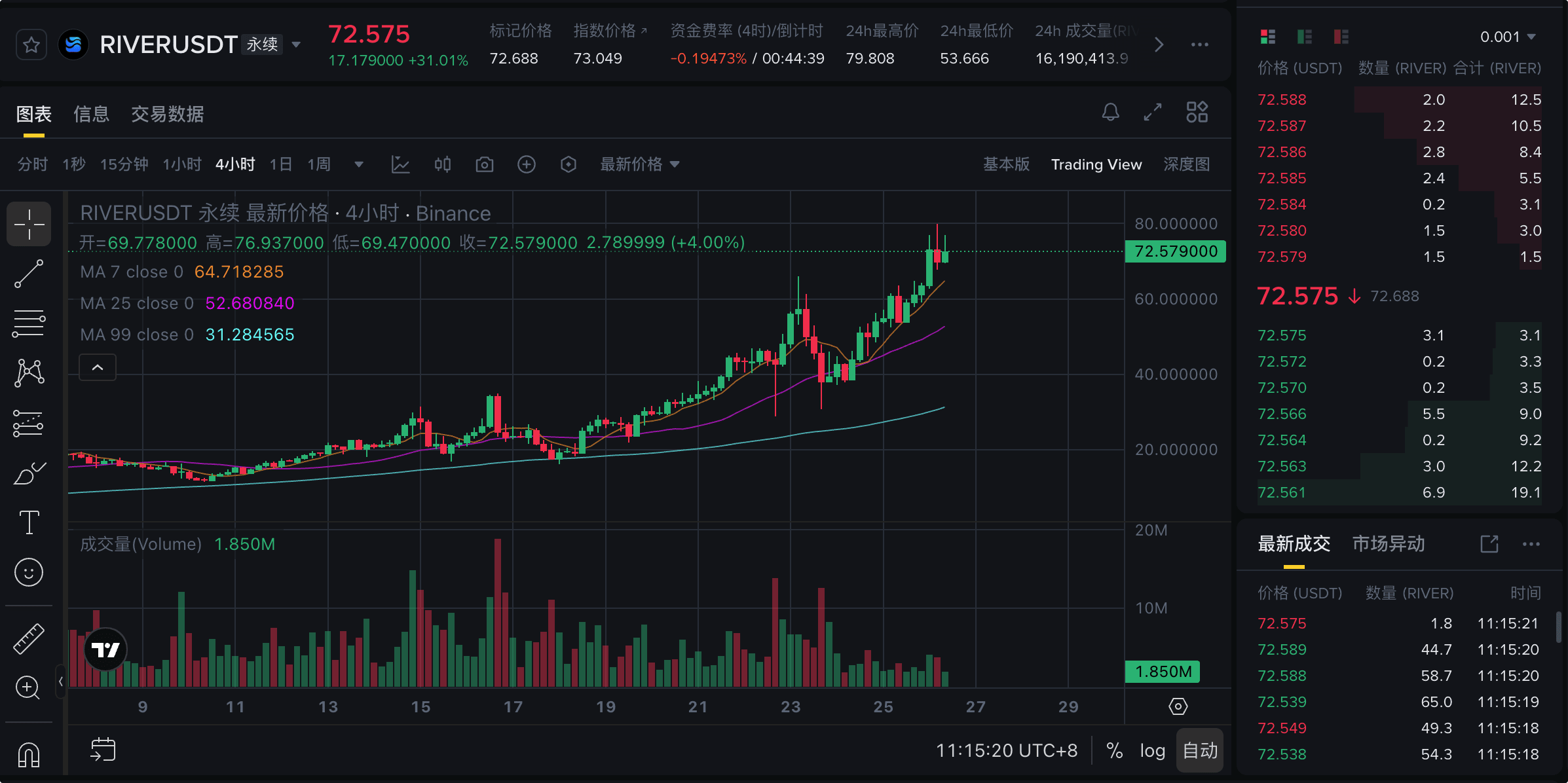Select the trend line drawing tool
The height and width of the screenshot is (783, 1568).
click(29, 274)
